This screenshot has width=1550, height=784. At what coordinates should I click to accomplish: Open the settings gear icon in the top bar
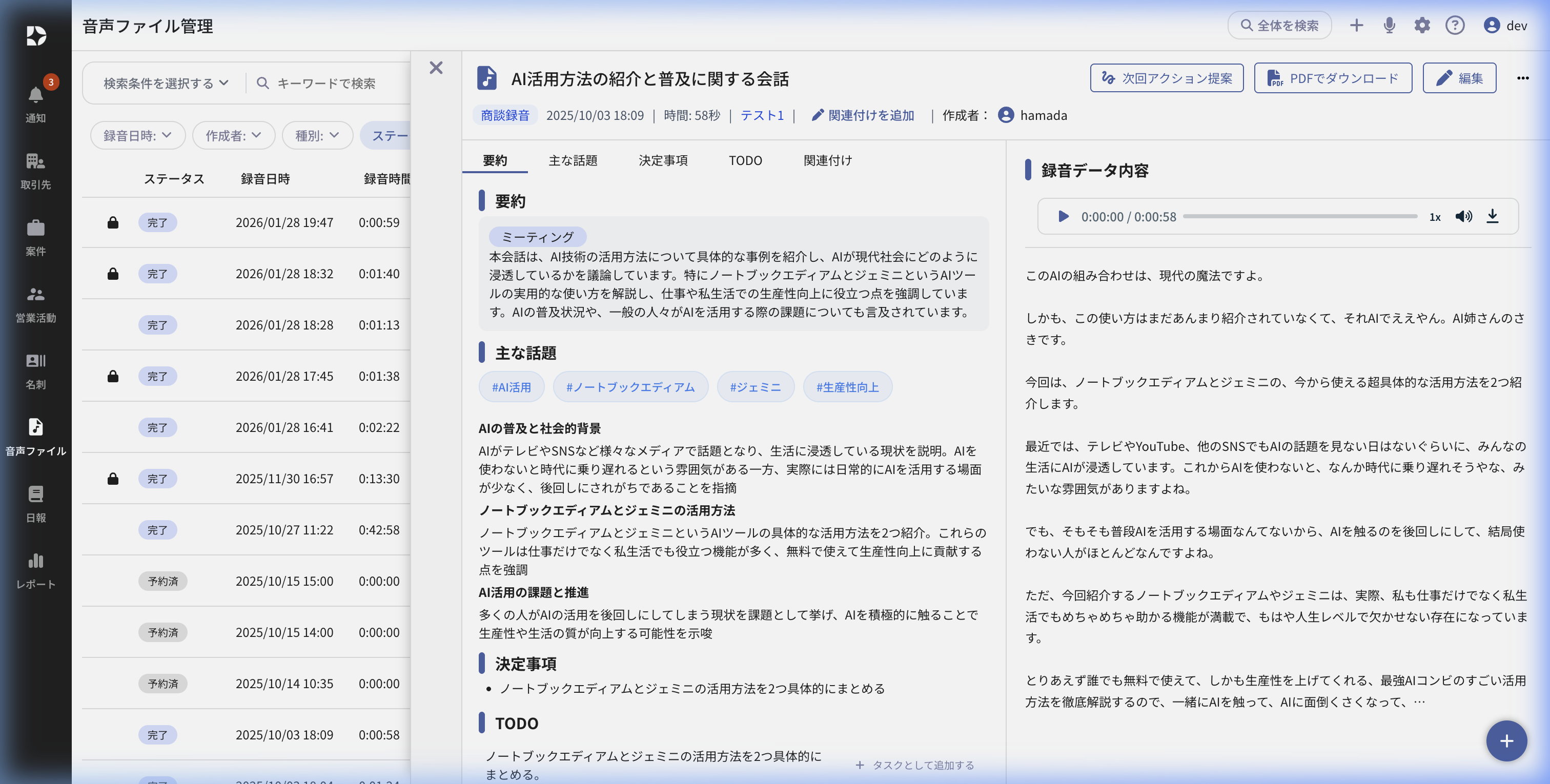coord(1422,25)
